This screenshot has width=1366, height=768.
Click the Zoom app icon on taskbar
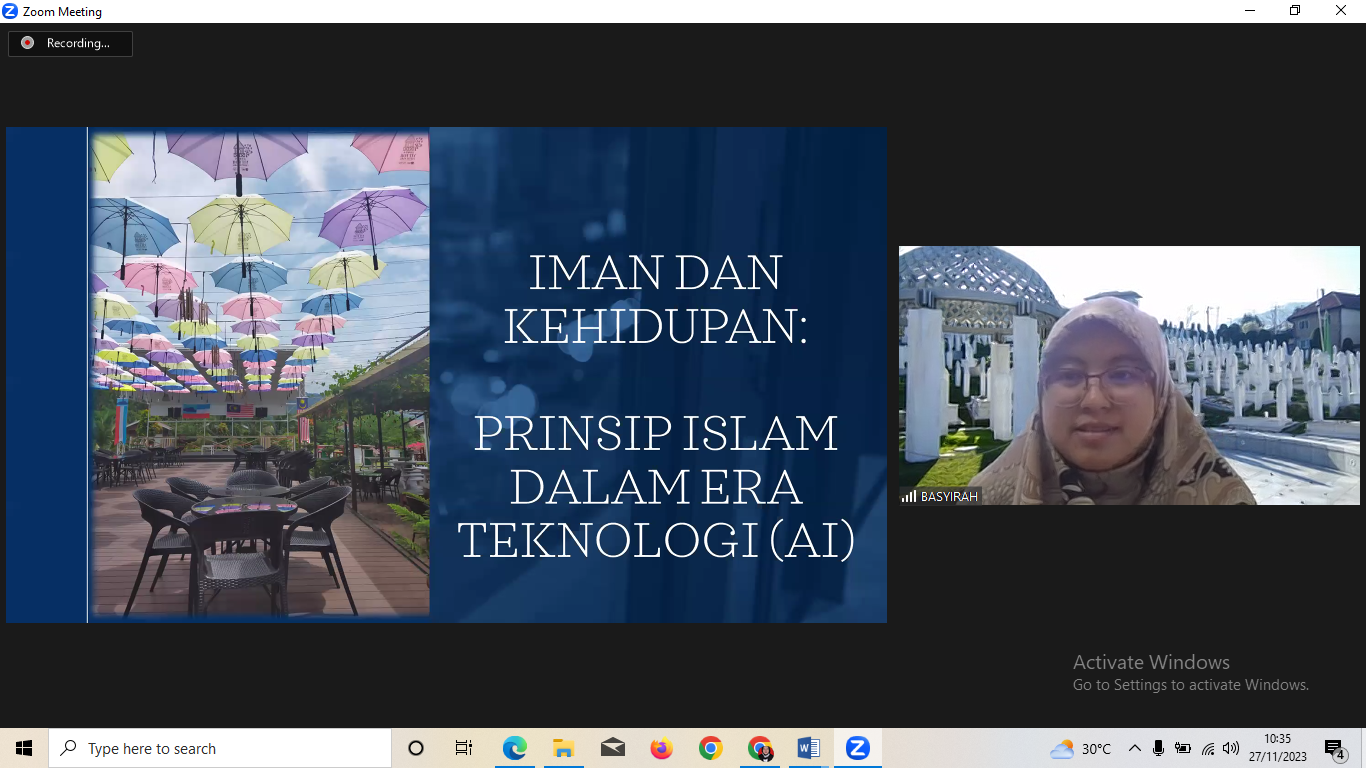[857, 748]
